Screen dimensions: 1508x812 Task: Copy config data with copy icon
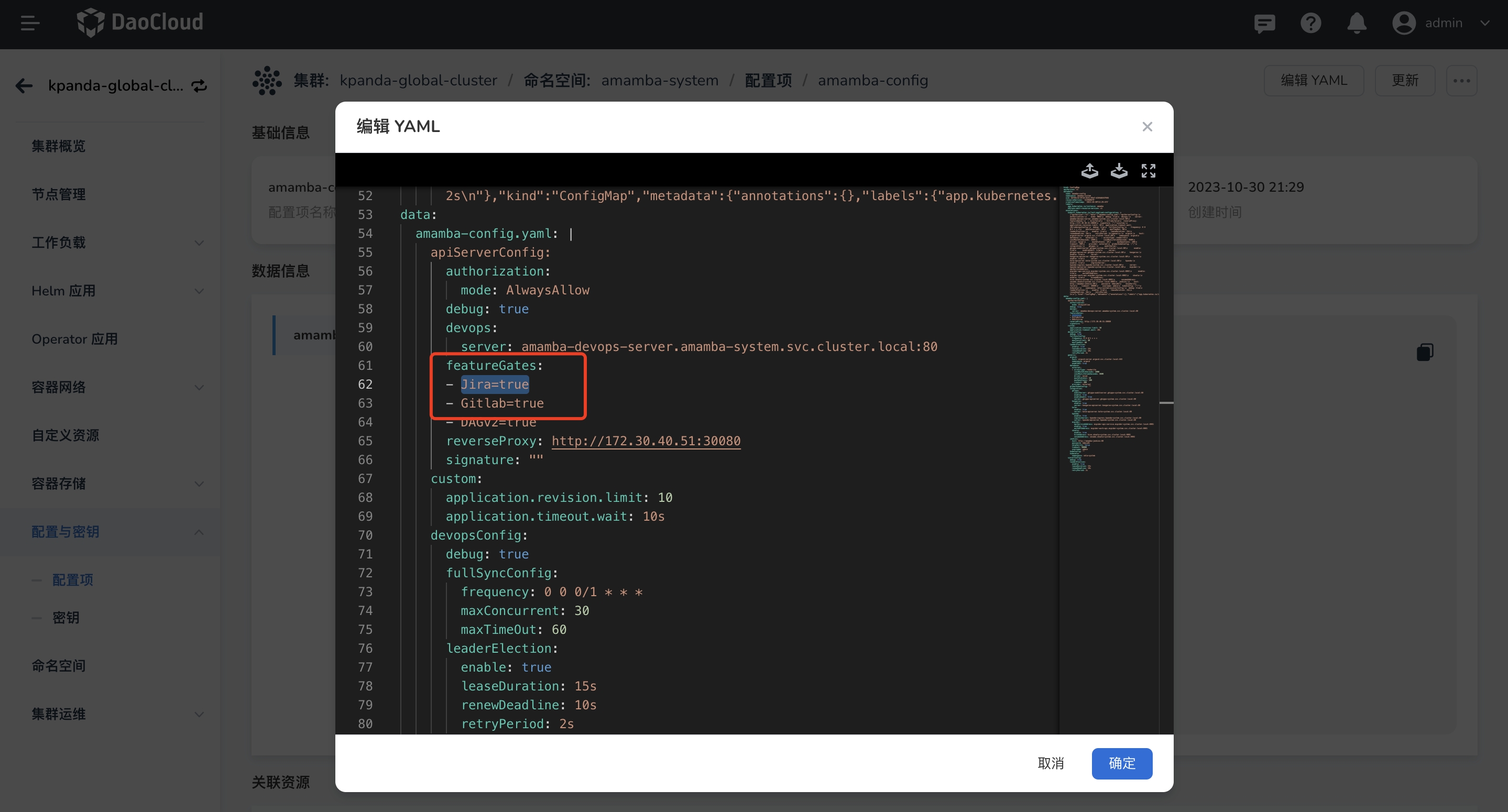pos(1424,352)
